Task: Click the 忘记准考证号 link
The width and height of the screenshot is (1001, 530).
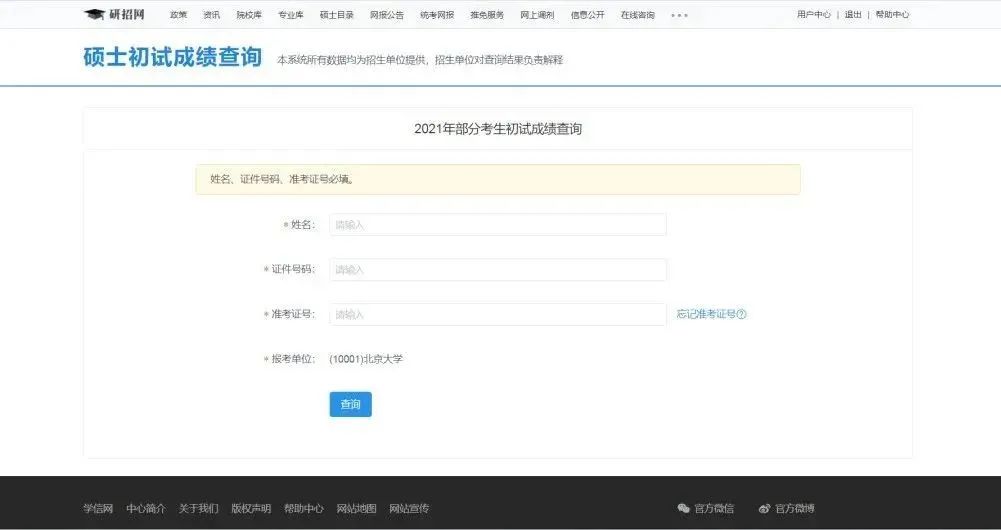Action: tap(705, 314)
